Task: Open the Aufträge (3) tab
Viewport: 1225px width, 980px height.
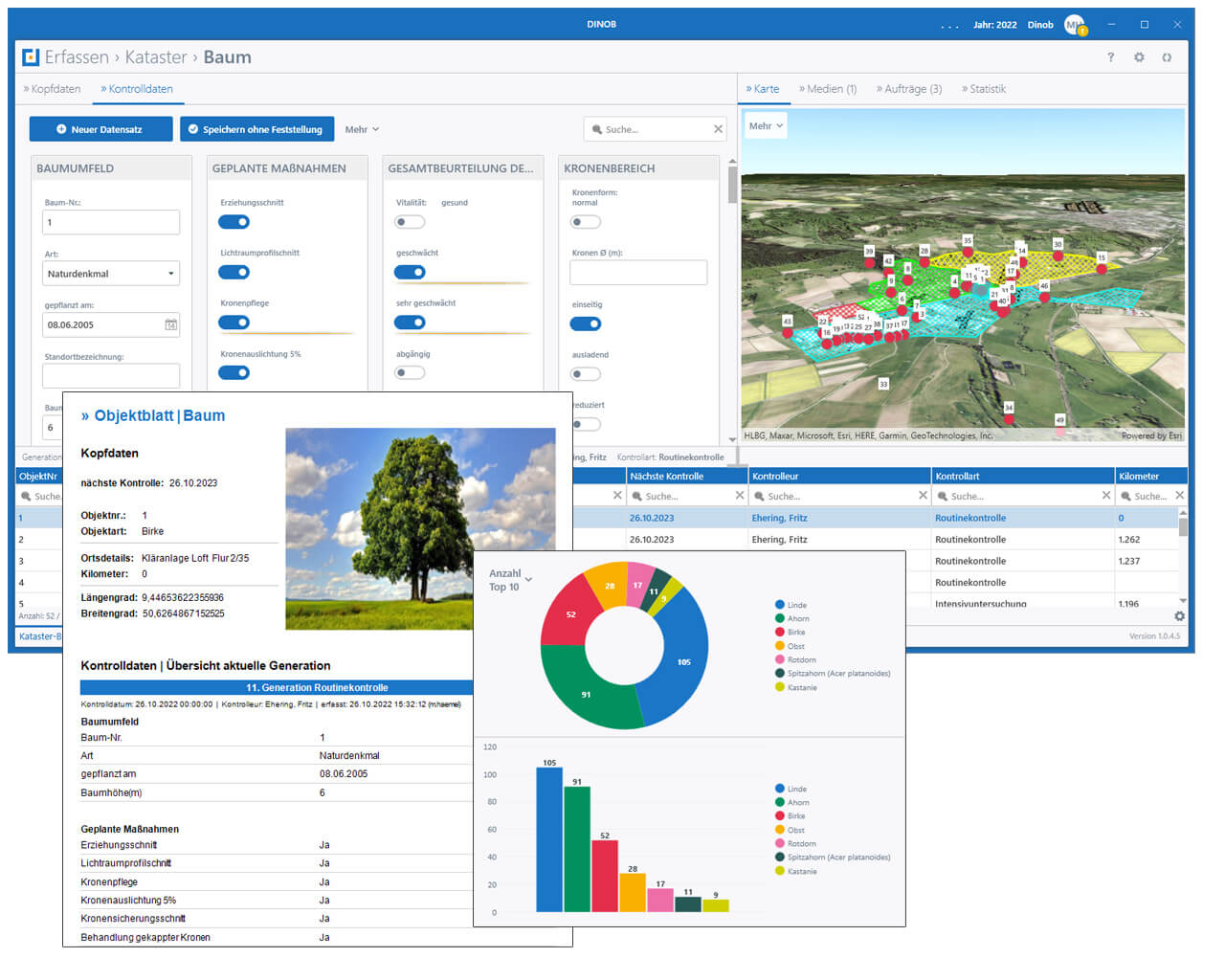Action: point(909,89)
